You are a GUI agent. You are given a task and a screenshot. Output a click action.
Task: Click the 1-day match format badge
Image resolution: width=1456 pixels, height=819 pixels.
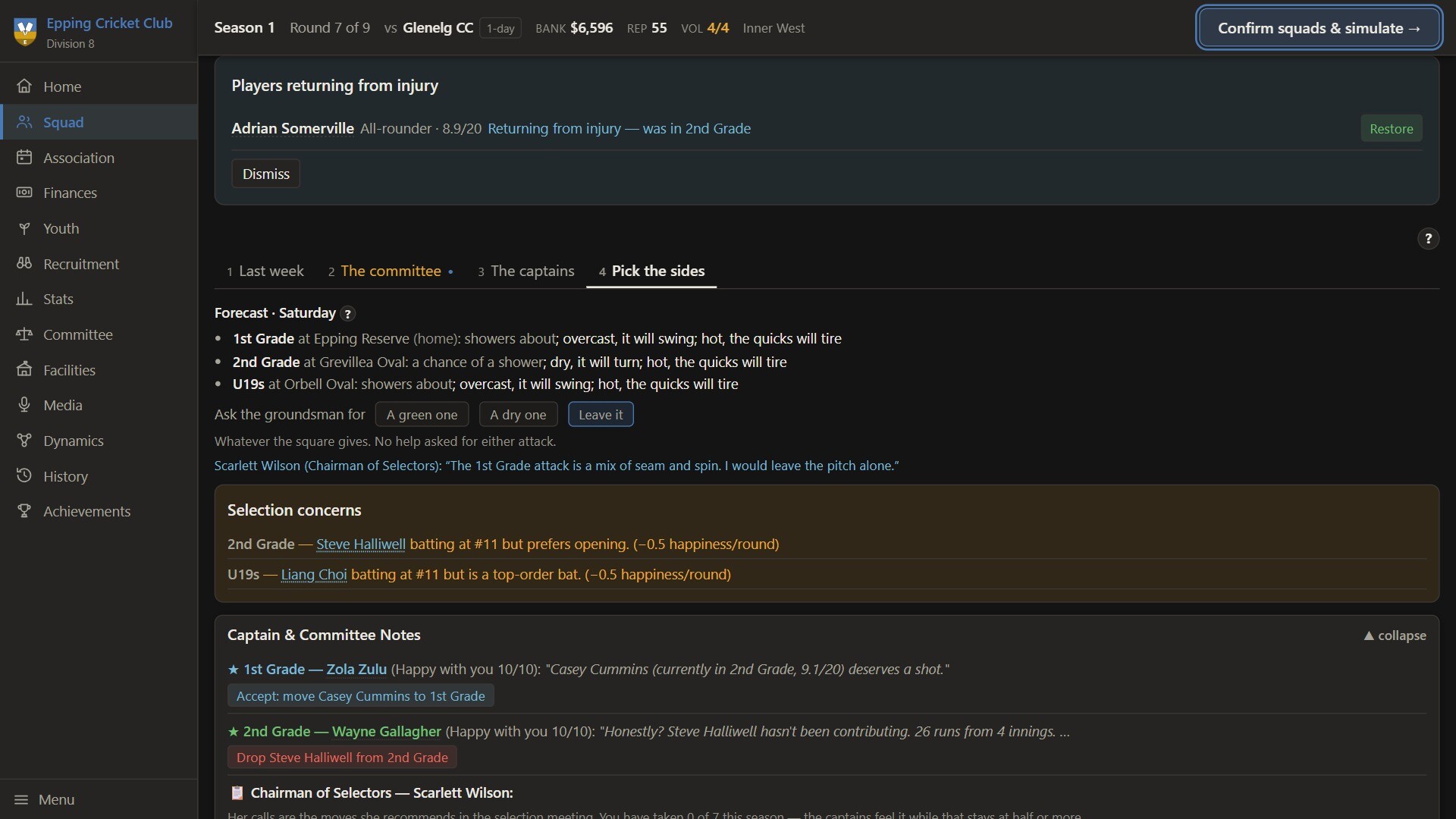[x=500, y=29]
